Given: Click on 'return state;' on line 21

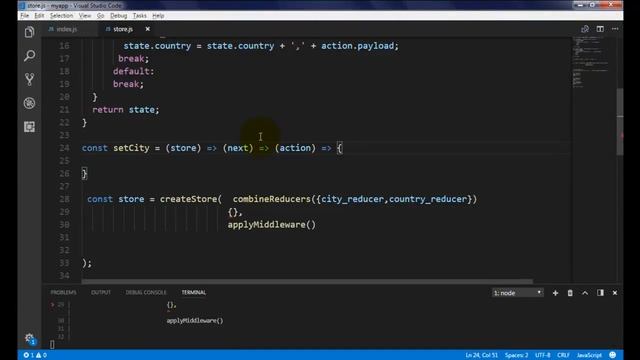Looking at the screenshot, I should pos(126,109).
